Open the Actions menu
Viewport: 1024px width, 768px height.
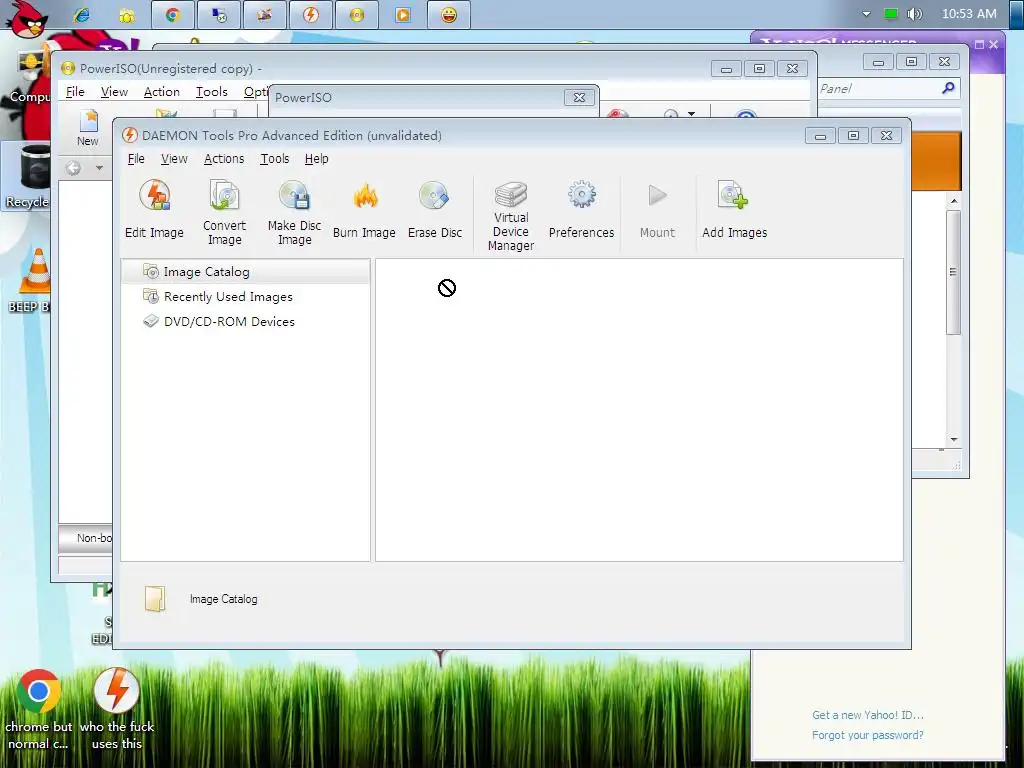pos(223,159)
